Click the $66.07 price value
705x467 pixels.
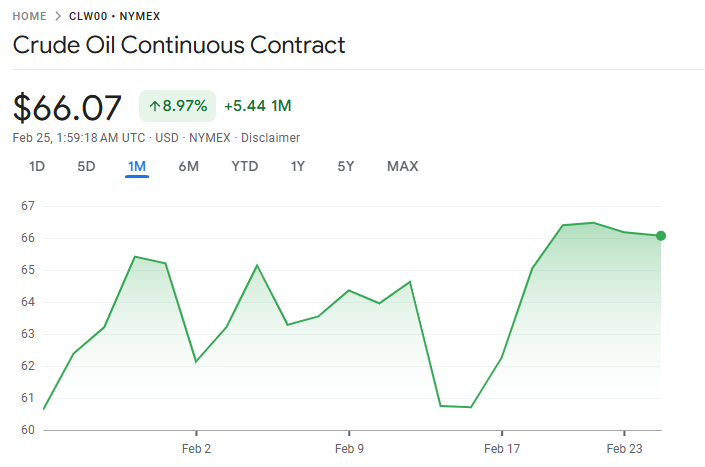click(x=68, y=106)
